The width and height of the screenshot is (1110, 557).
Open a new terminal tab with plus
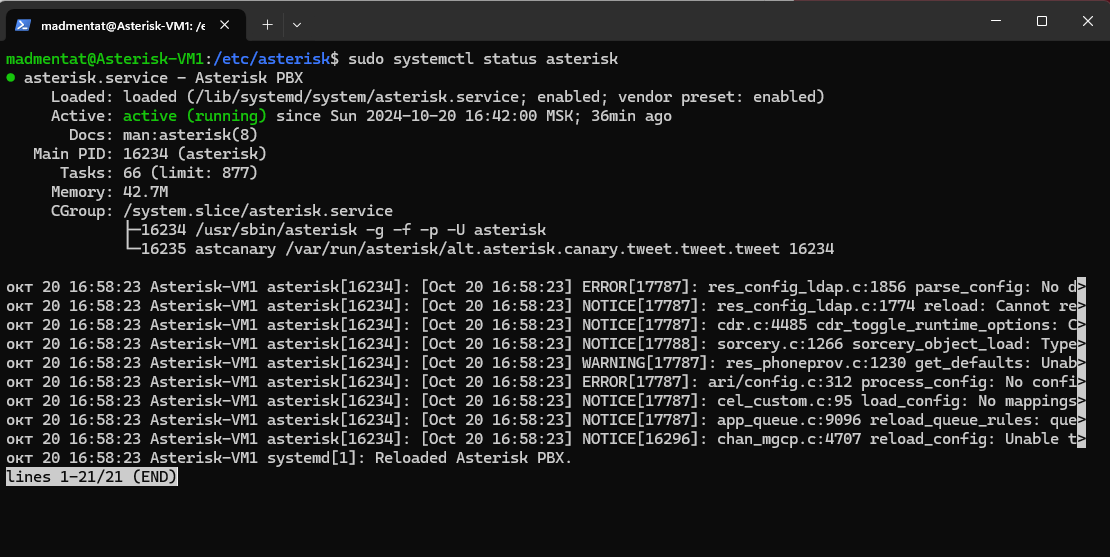(x=267, y=25)
